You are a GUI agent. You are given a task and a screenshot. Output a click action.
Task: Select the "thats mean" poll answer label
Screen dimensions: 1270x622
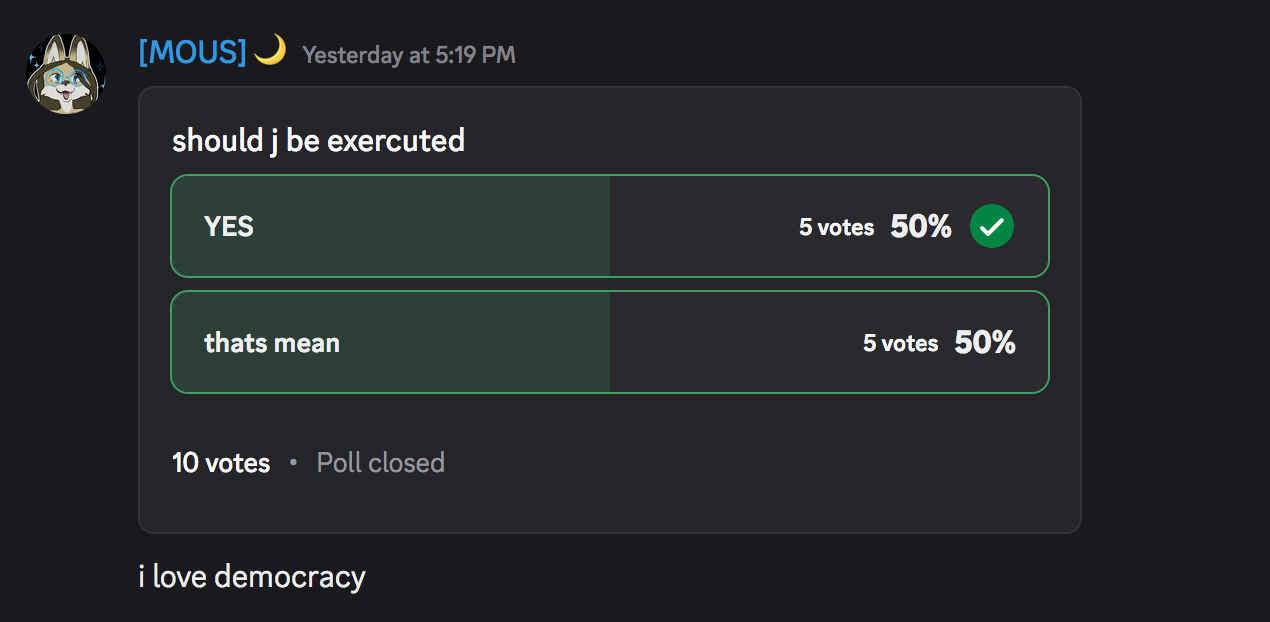[272, 343]
